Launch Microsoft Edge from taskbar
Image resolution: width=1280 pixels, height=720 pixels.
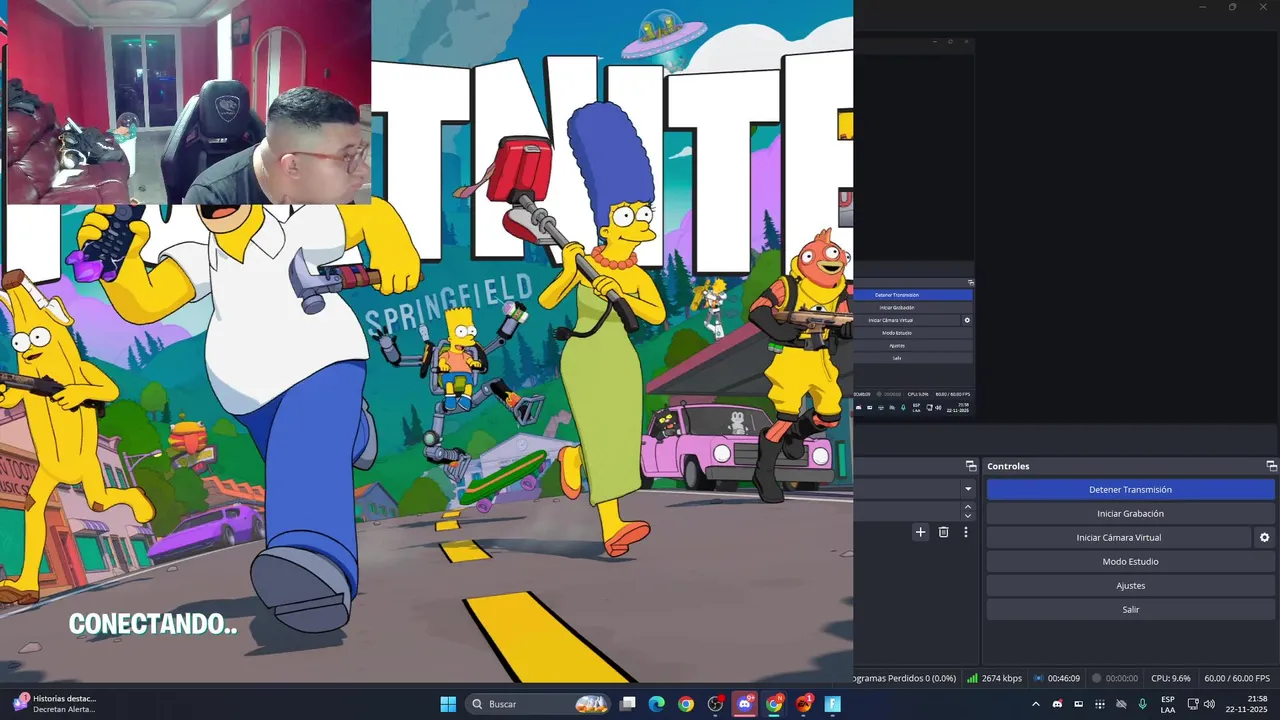tap(656, 704)
